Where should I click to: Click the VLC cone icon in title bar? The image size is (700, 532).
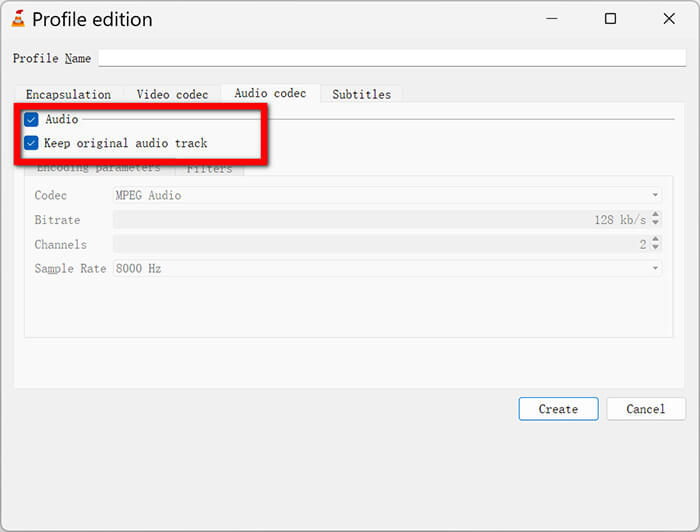click(x=17, y=19)
